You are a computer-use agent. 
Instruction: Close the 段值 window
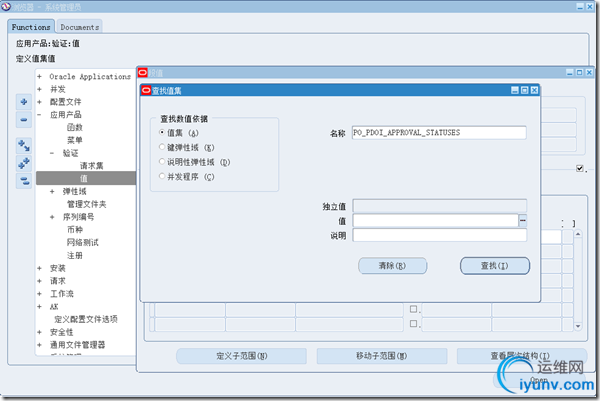click(589, 72)
